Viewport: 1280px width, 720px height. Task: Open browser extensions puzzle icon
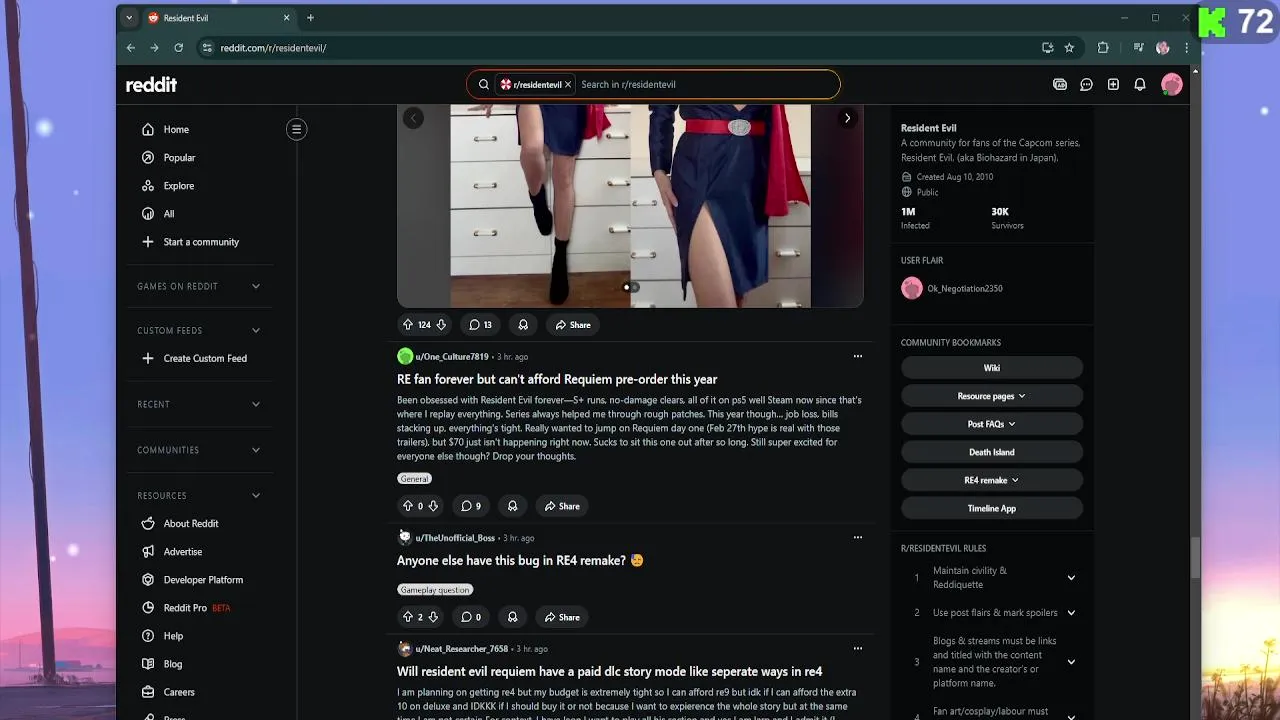(1103, 47)
